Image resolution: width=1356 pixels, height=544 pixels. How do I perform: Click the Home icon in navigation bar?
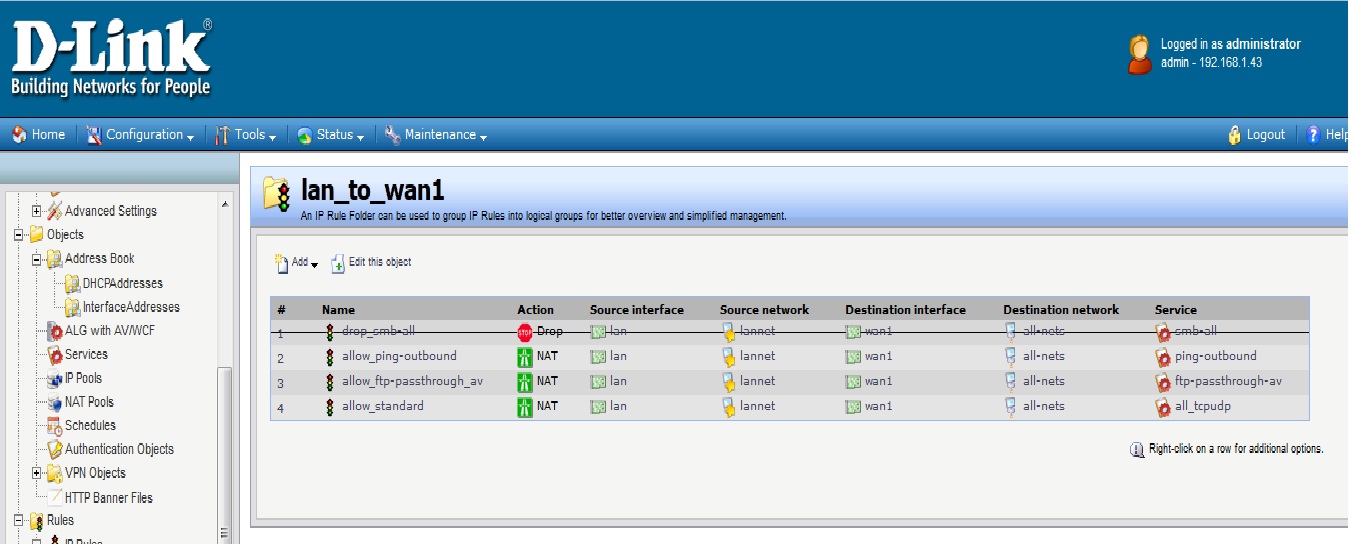point(19,135)
